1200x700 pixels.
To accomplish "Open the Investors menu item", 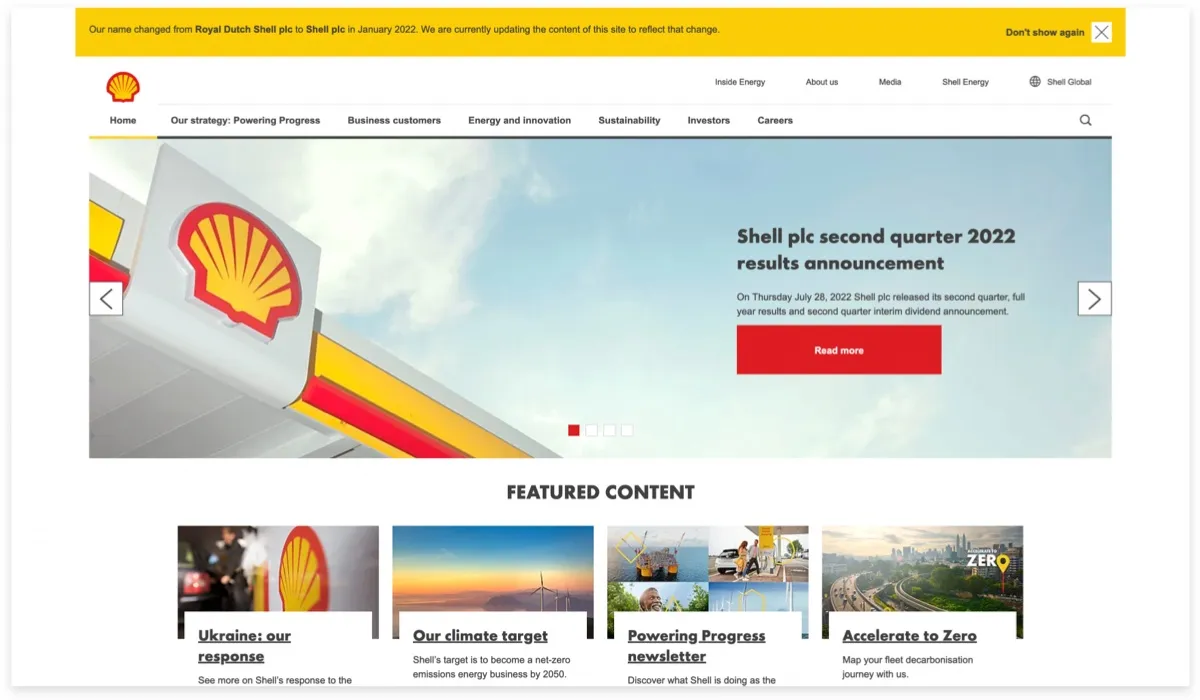I will 709,120.
